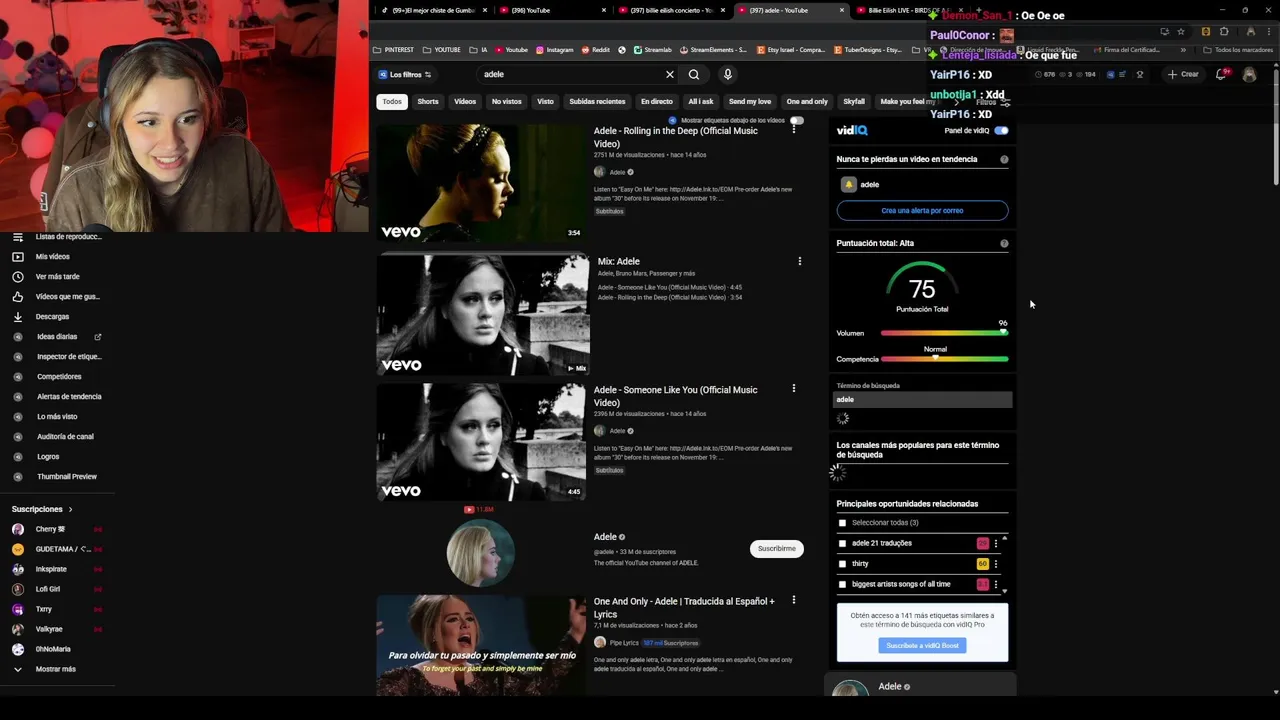Check biggest artists songs of all time checkbox
The height and width of the screenshot is (720, 1280).
click(x=842, y=584)
